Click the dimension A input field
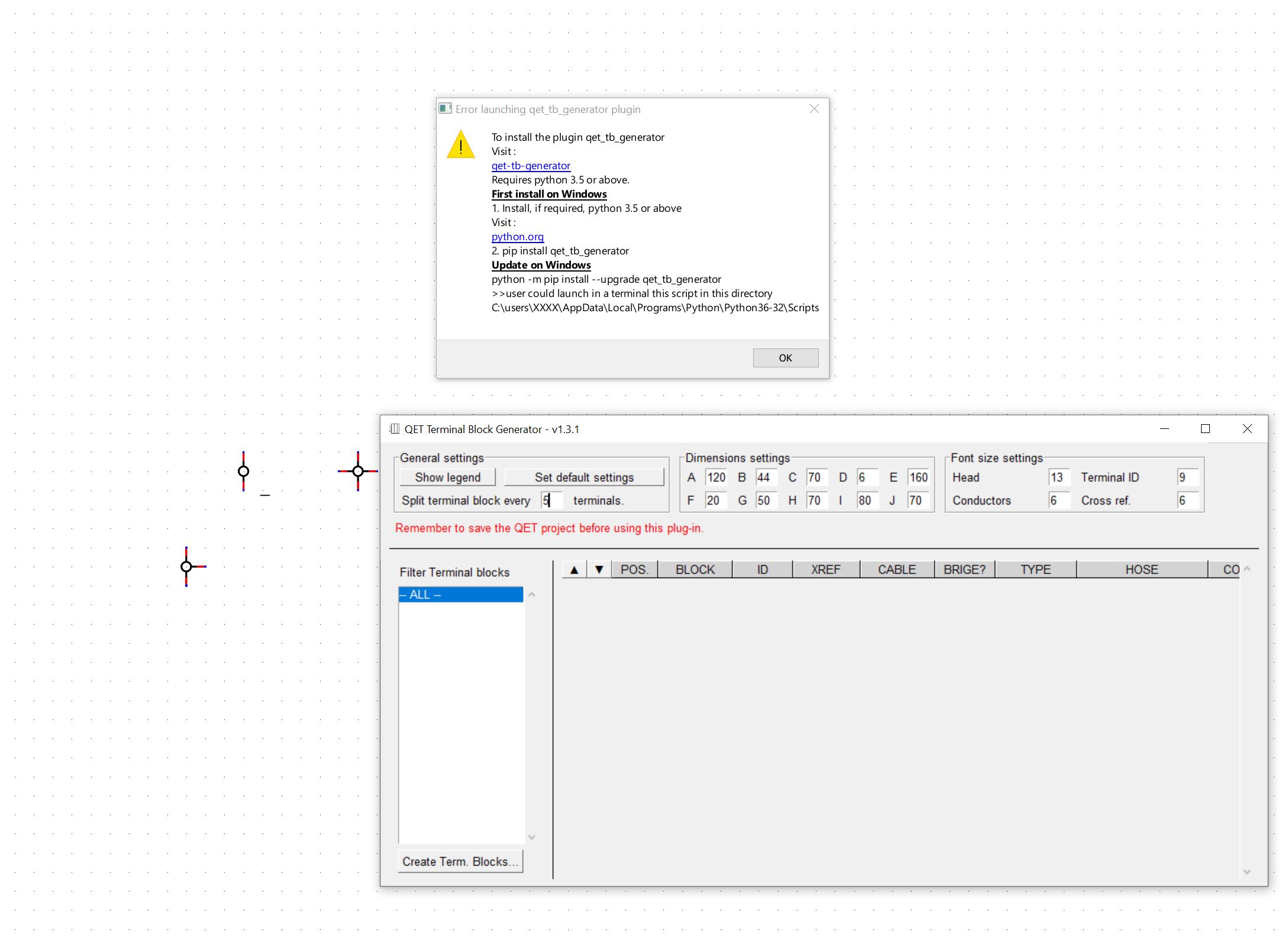Screen dimensions: 1288x943 tap(716, 477)
